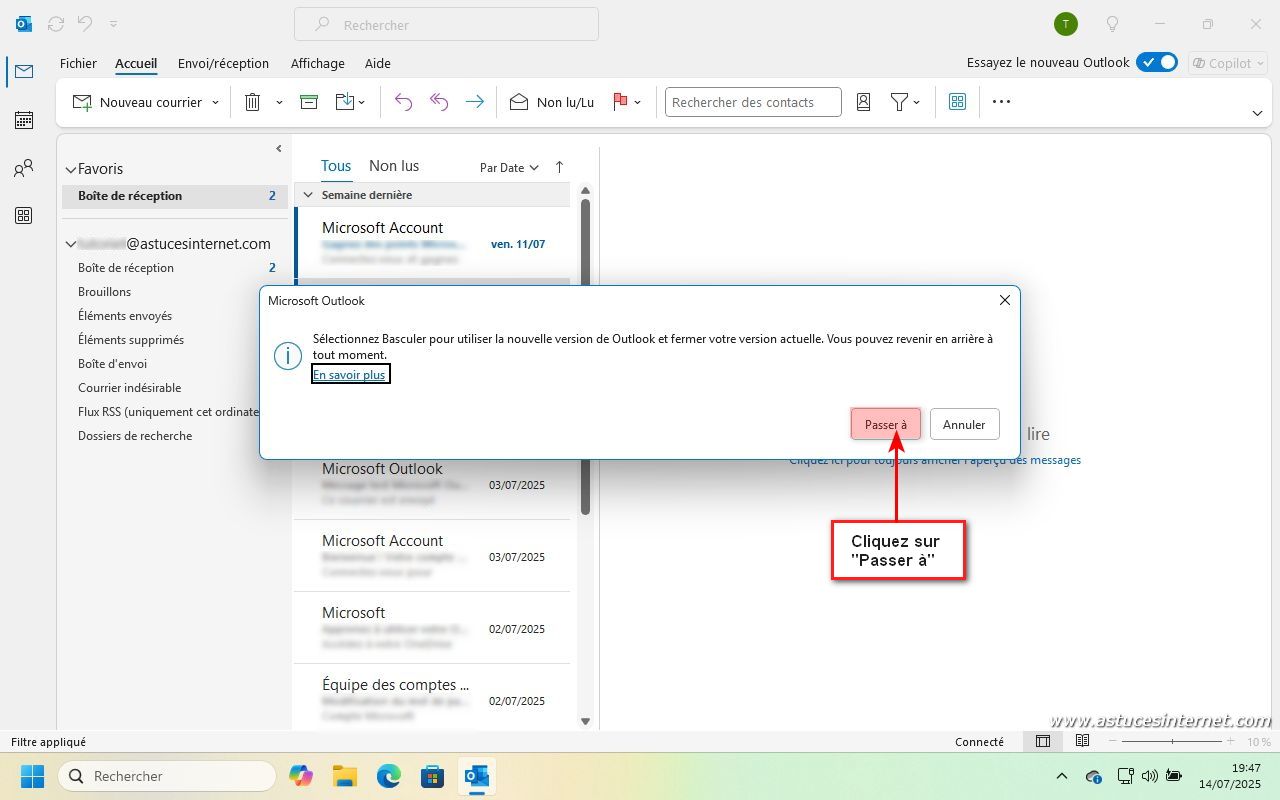
Task: Click the add-ins grid icon in the ribbon
Action: coord(957,102)
